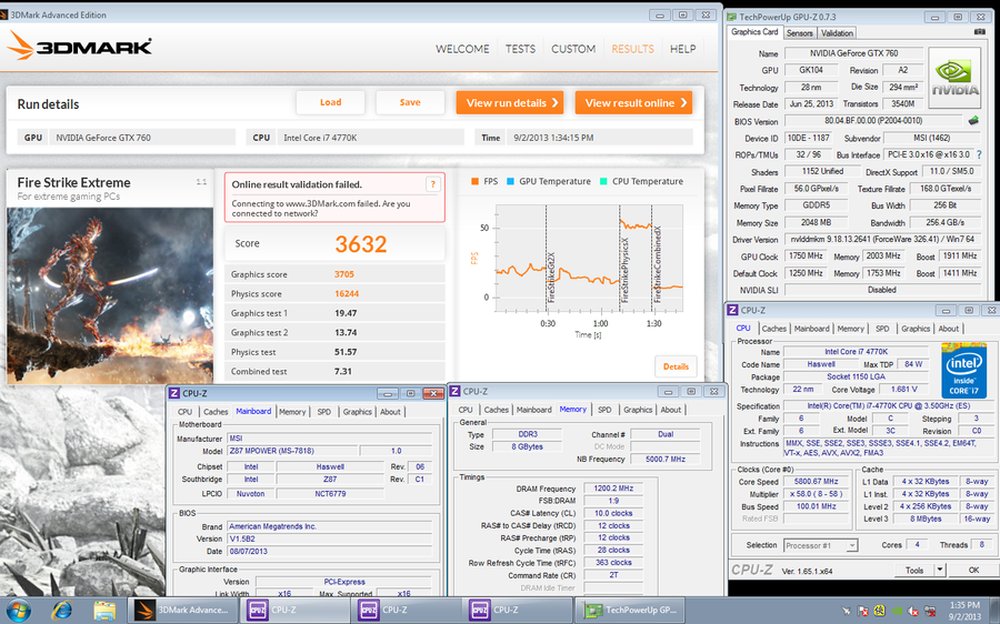This screenshot has height=624, width=1000.
Task: Click the teal CPU Temperature legend swatch
Action: pos(603,181)
